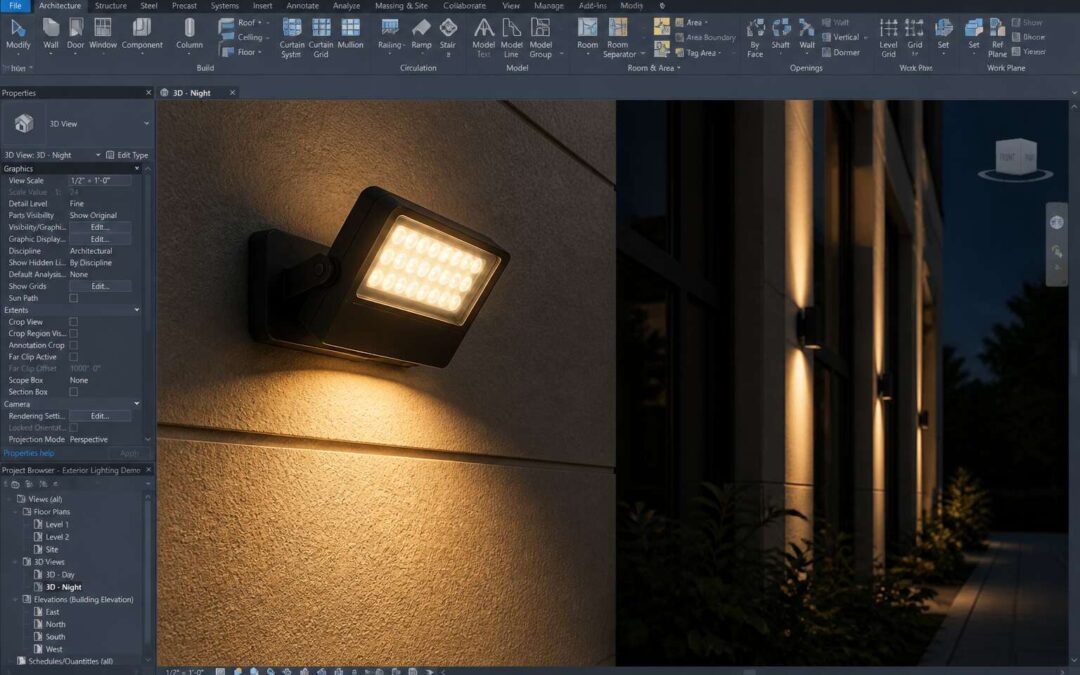
Task: Open the 3D - Day view in browser
Action: click(x=60, y=574)
